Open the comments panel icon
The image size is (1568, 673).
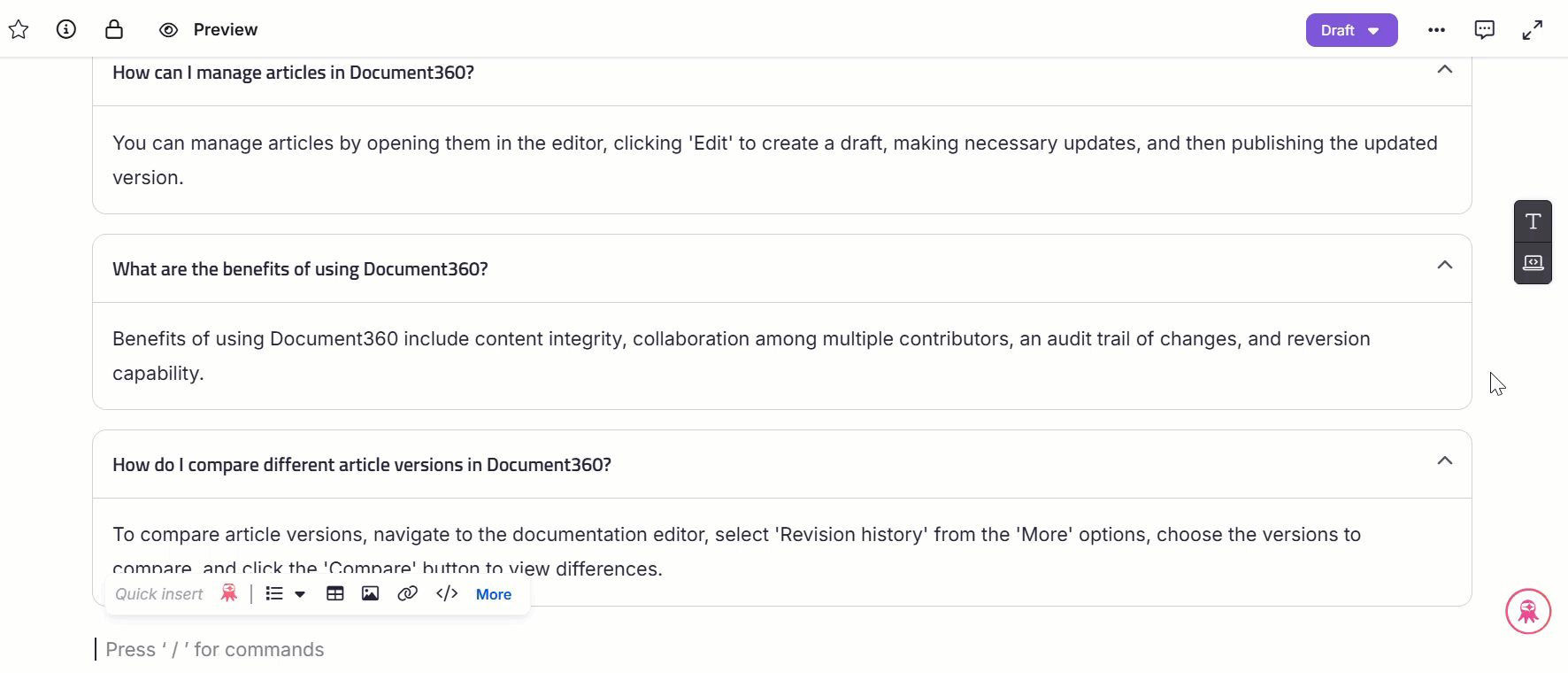1484,30
